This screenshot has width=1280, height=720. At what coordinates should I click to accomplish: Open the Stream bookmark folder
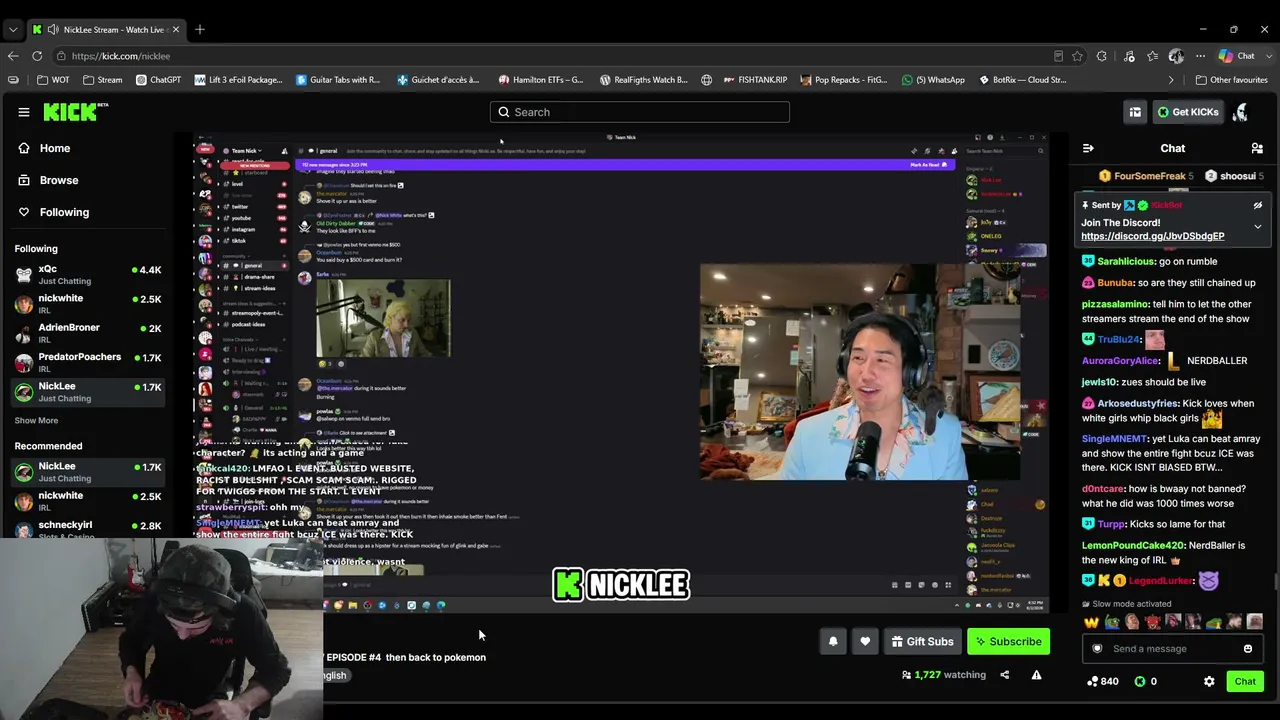(103, 80)
